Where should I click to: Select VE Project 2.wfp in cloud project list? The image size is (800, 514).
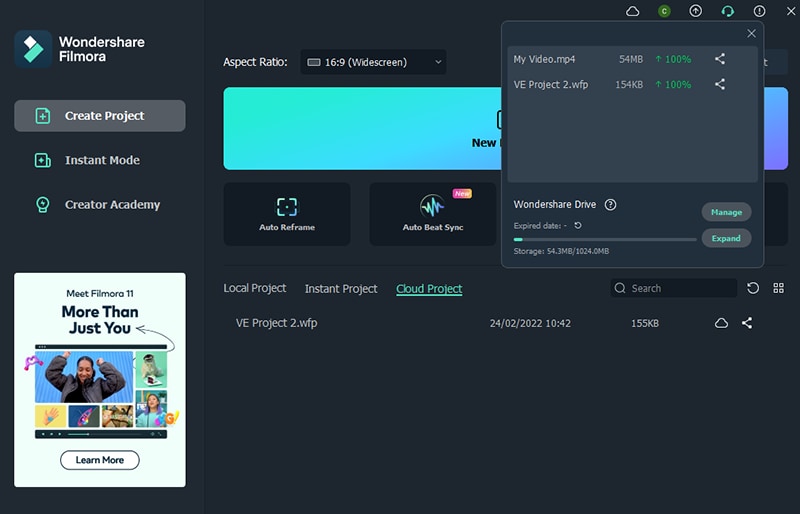276,323
